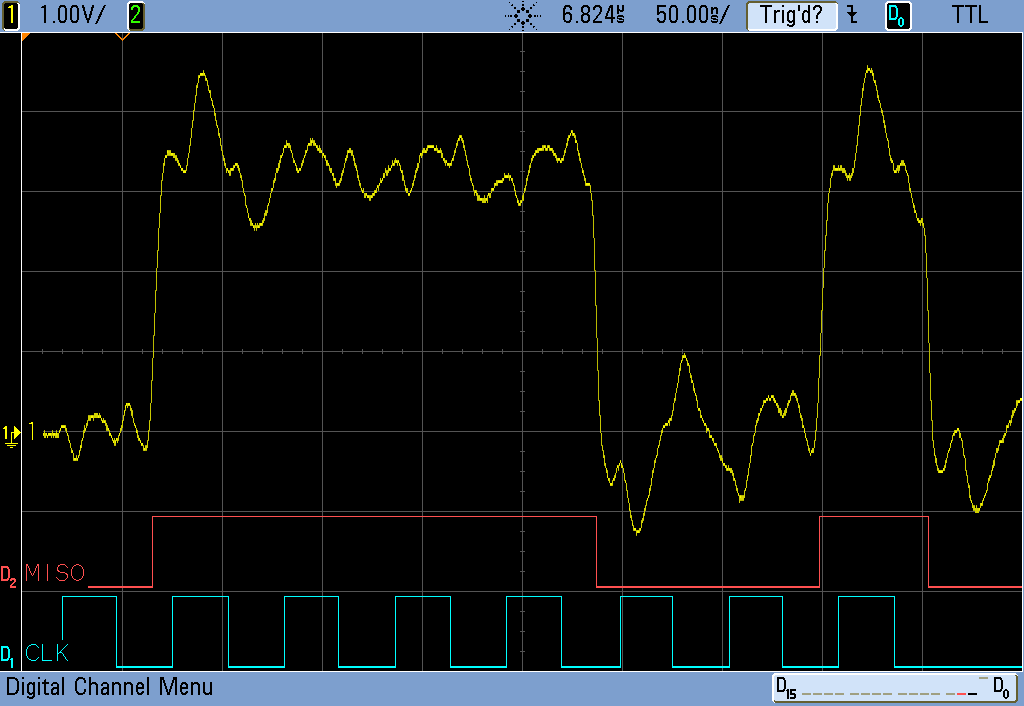Click the Trig'd? trigger status button

791,15
